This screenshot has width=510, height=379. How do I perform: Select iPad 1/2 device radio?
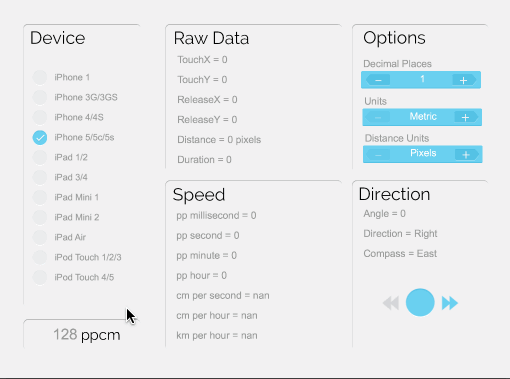pos(40,157)
